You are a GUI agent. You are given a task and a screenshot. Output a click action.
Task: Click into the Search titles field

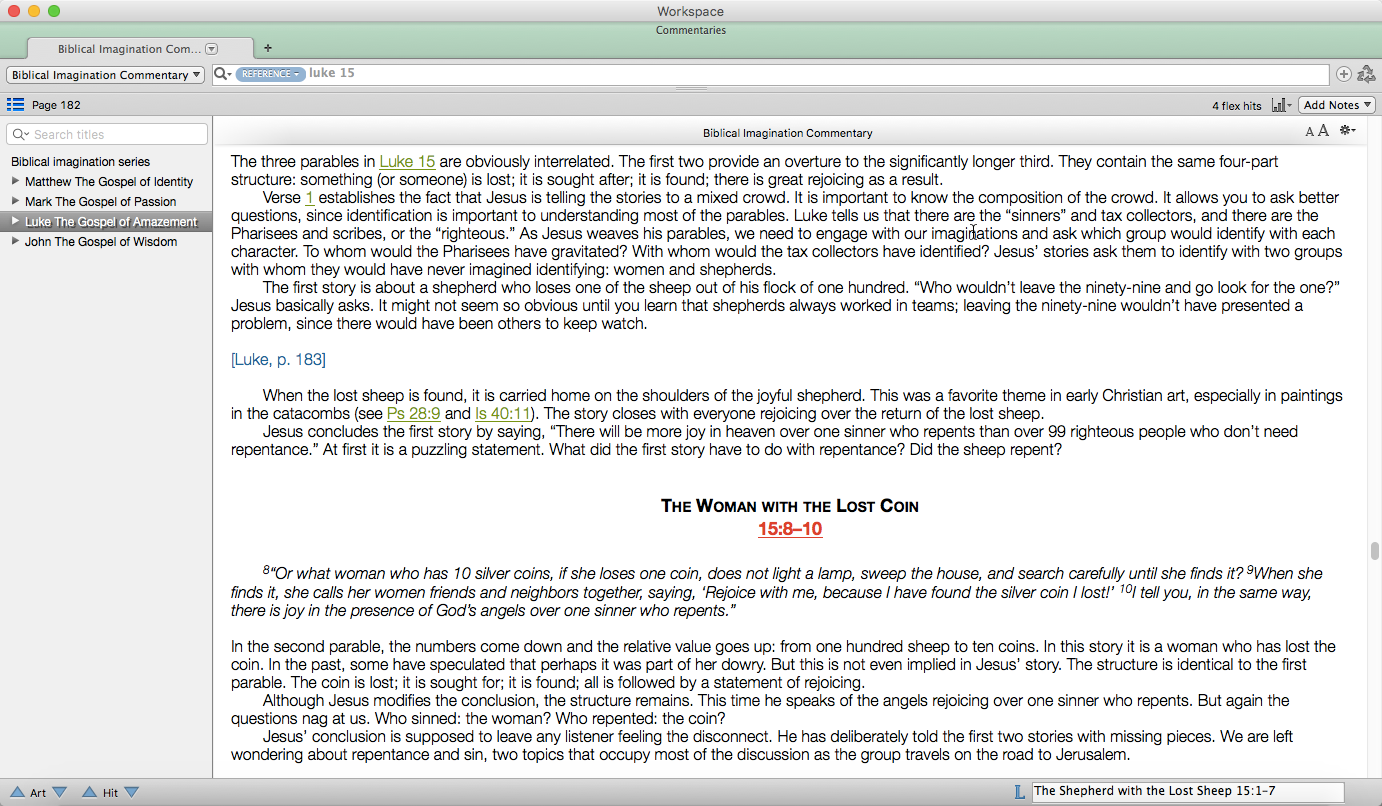[107, 134]
